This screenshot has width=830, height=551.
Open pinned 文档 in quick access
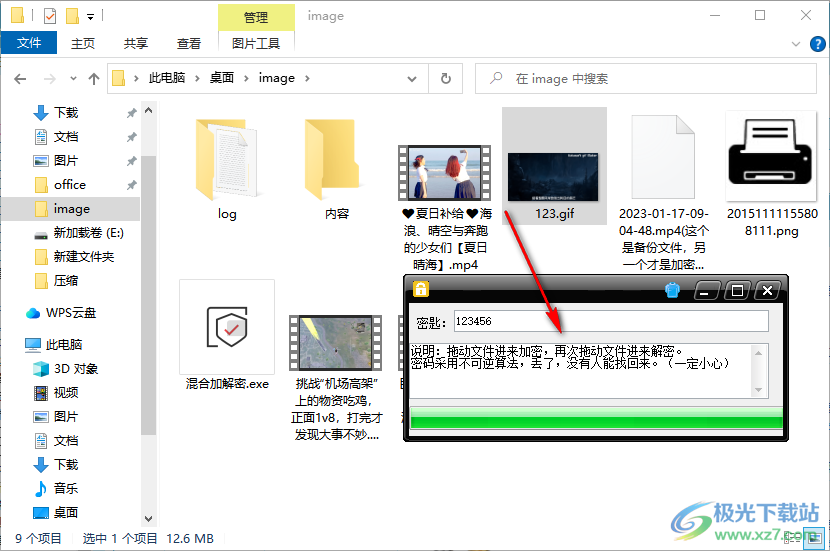click(x=66, y=137)
